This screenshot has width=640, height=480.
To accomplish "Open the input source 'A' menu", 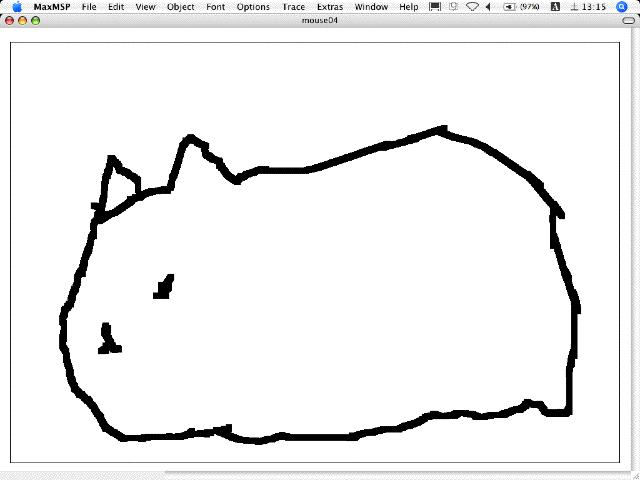I will pyautogui.click(x=555, y=7).
